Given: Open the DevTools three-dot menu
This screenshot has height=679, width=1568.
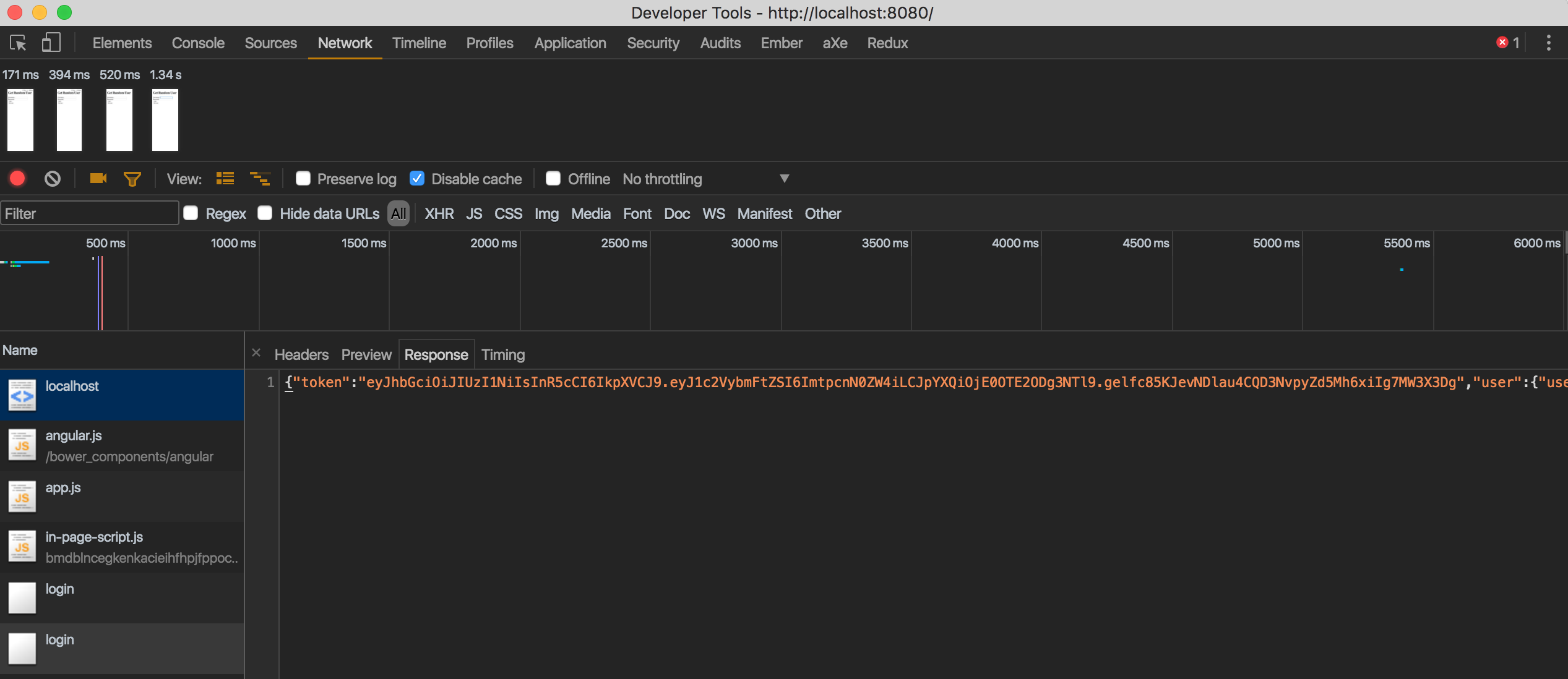Looking at the screenshot, I should (1548, 43).
